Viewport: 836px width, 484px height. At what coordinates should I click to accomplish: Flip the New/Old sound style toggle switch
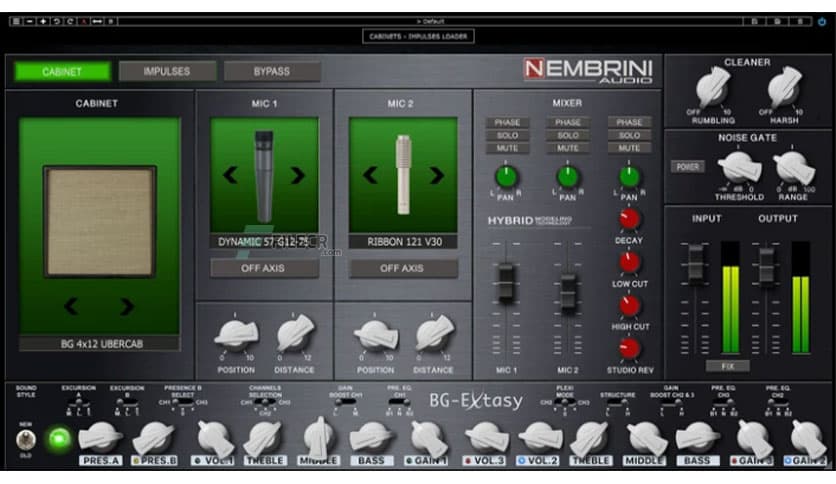pos(26,440)
